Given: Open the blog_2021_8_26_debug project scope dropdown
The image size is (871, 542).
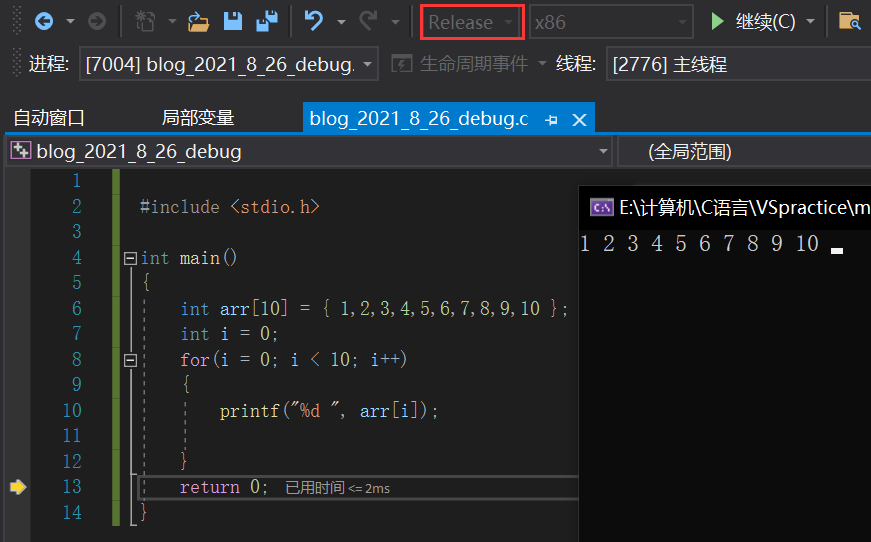Looking at the screenshot, I should click(309, 151).
